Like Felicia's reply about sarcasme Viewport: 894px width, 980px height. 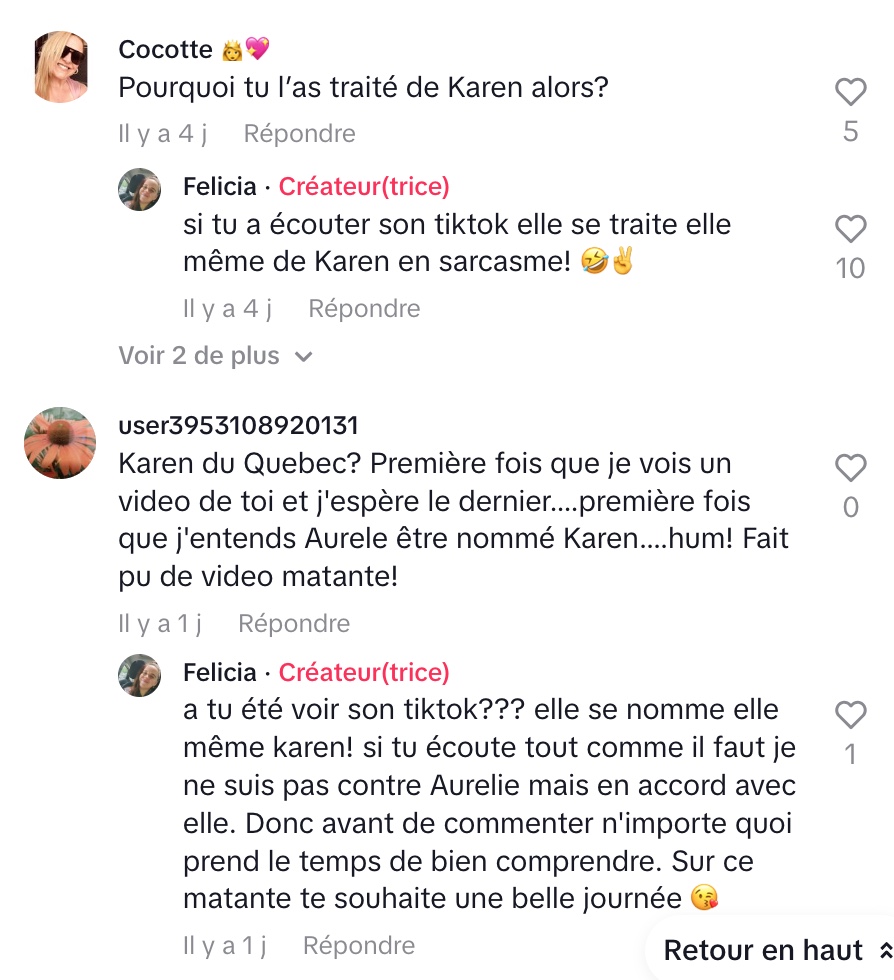850,229
